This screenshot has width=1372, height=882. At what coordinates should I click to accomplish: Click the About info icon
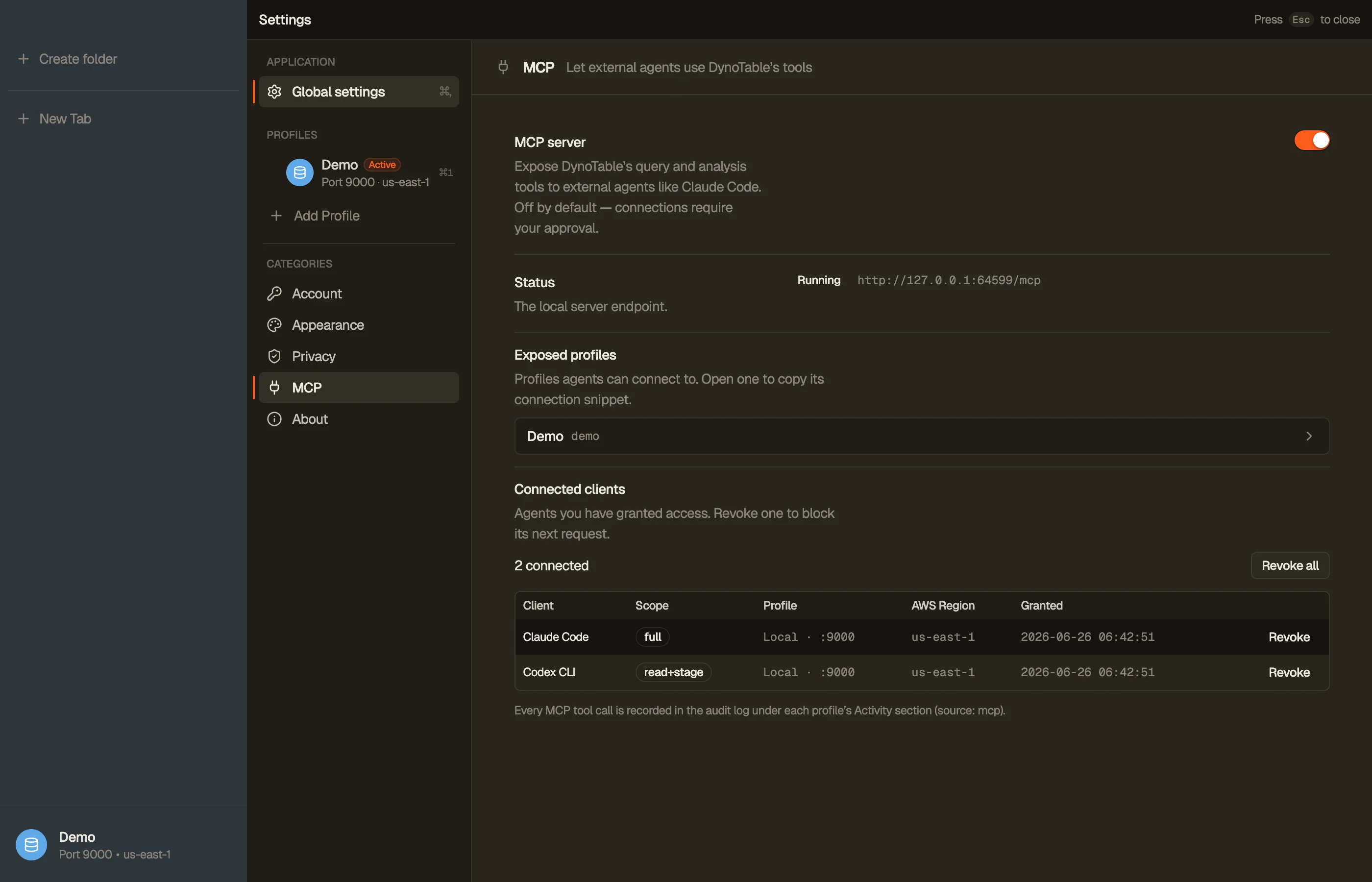coord(274,419)
